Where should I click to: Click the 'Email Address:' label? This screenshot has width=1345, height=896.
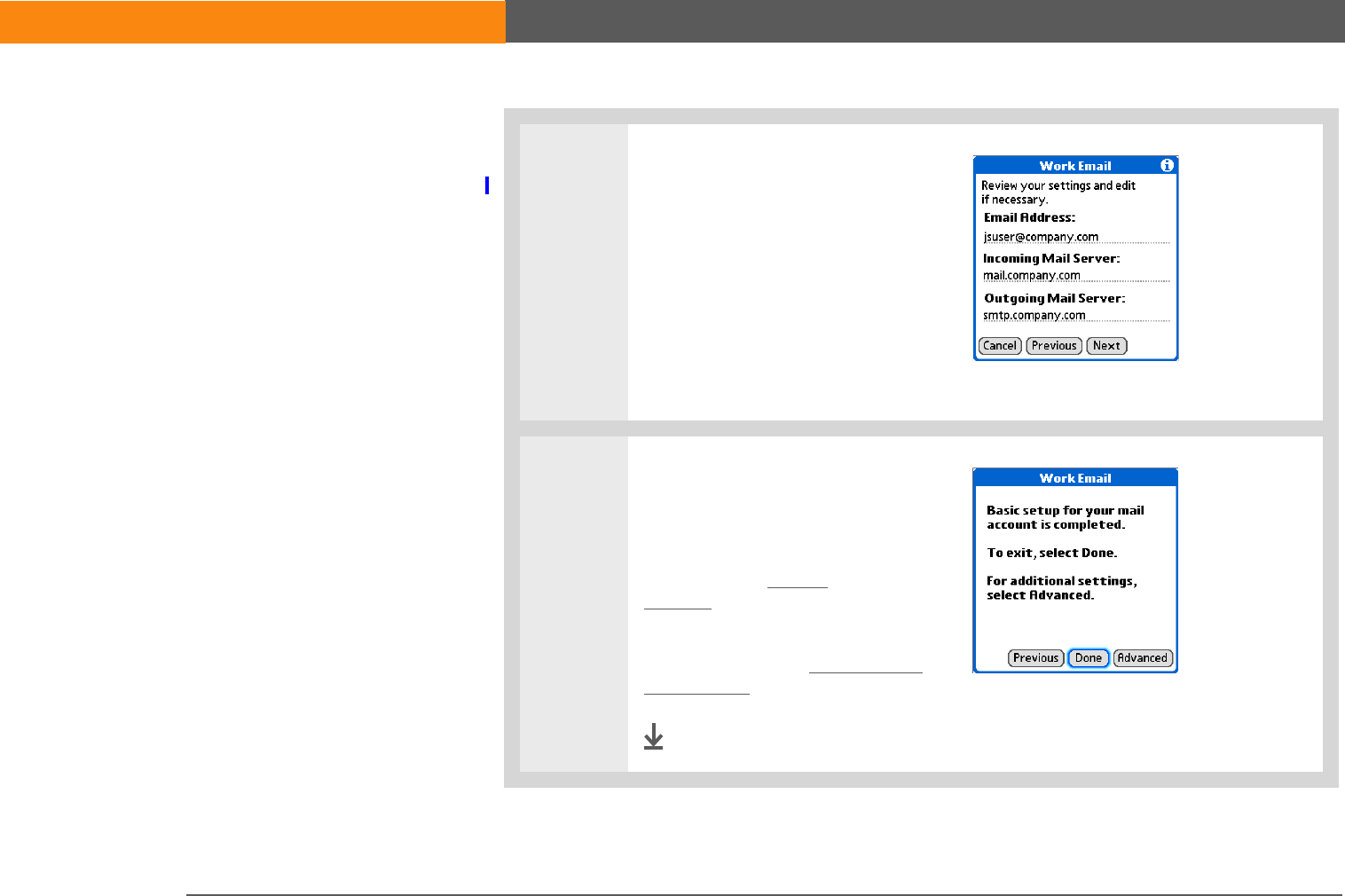[1029, 217]
